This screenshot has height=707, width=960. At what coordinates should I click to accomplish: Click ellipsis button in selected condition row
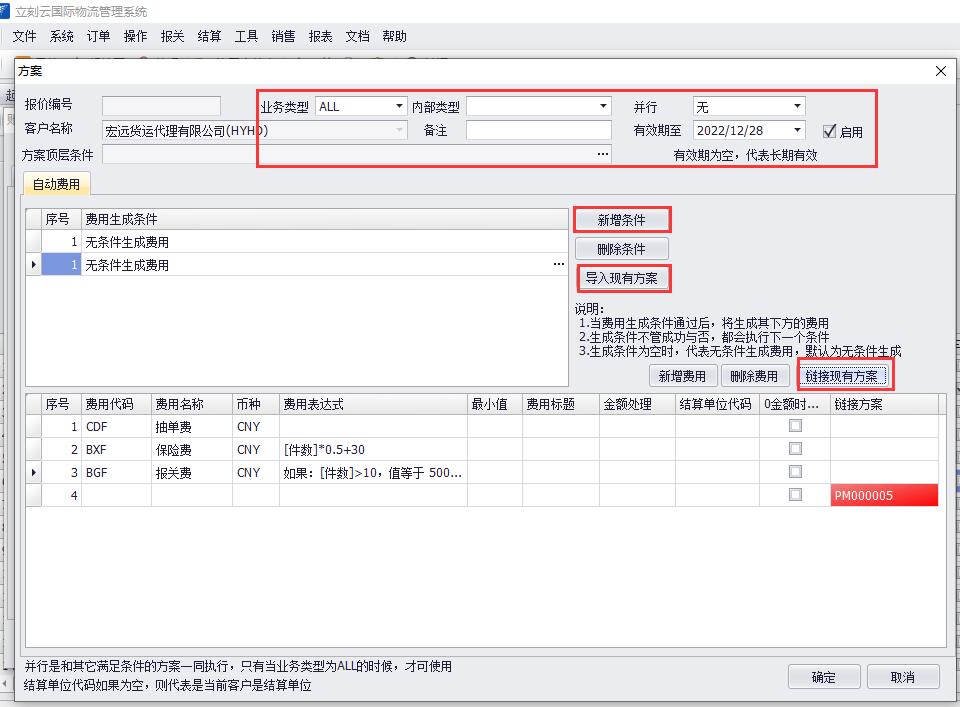click(x=558, y=265)
